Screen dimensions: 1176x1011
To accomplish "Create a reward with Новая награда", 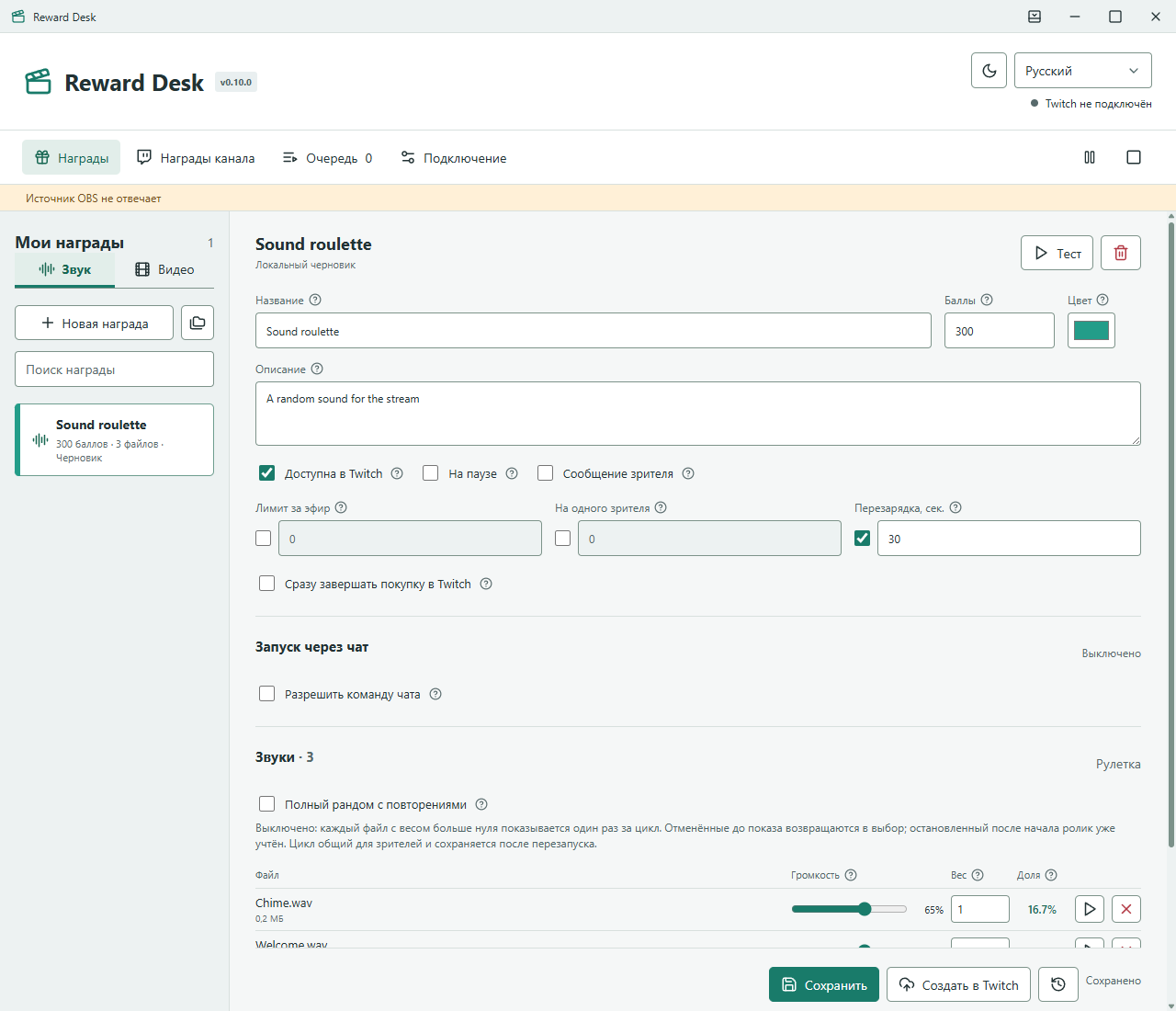I will [94, 323].
